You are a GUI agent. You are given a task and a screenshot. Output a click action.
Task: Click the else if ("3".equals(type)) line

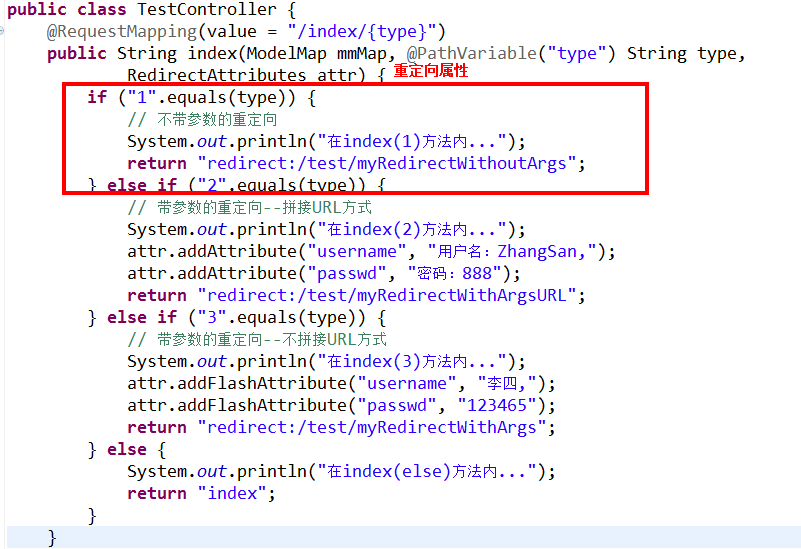click(x=237, y=318)
